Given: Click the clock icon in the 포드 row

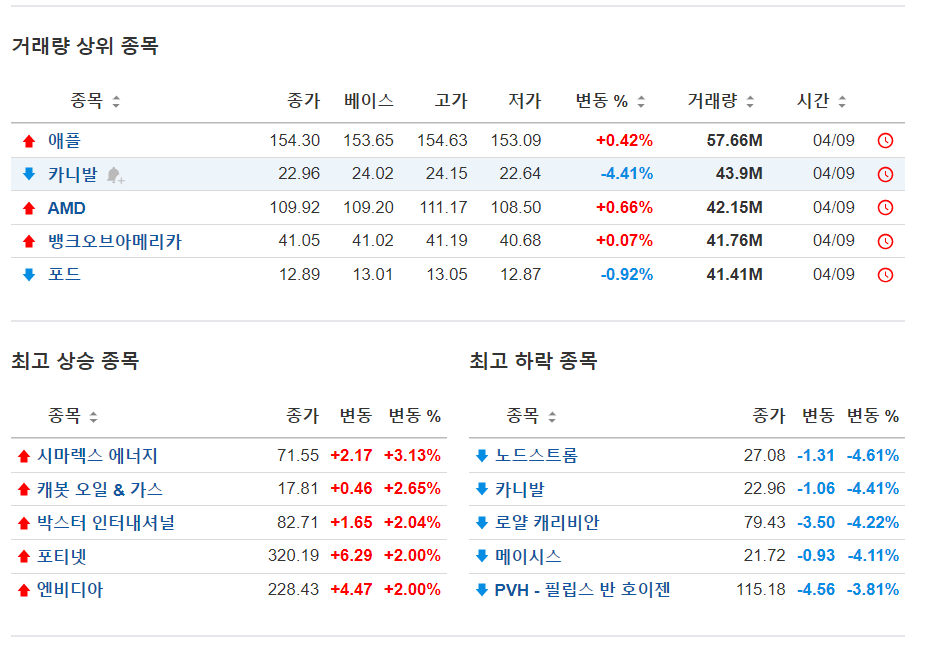Looking at the screenshot, I should [885, 275].
